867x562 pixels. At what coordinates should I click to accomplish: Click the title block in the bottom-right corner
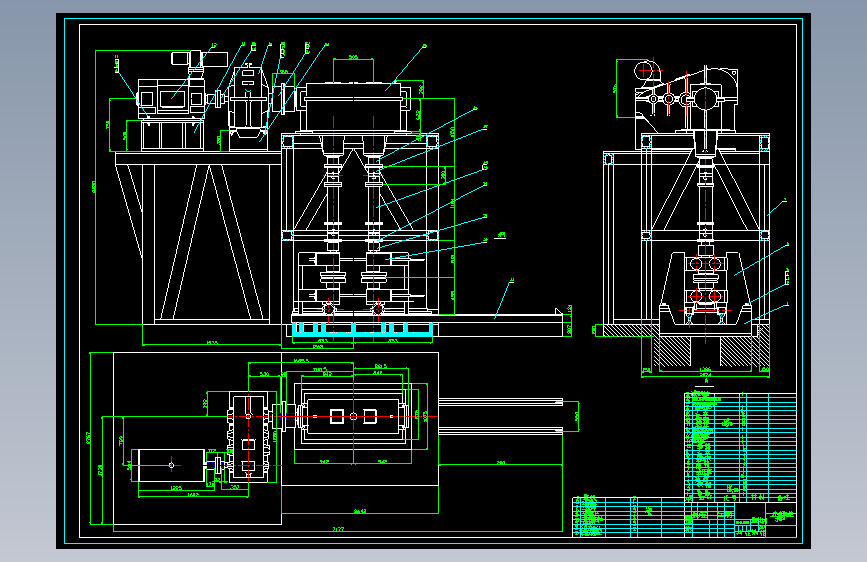740,519
